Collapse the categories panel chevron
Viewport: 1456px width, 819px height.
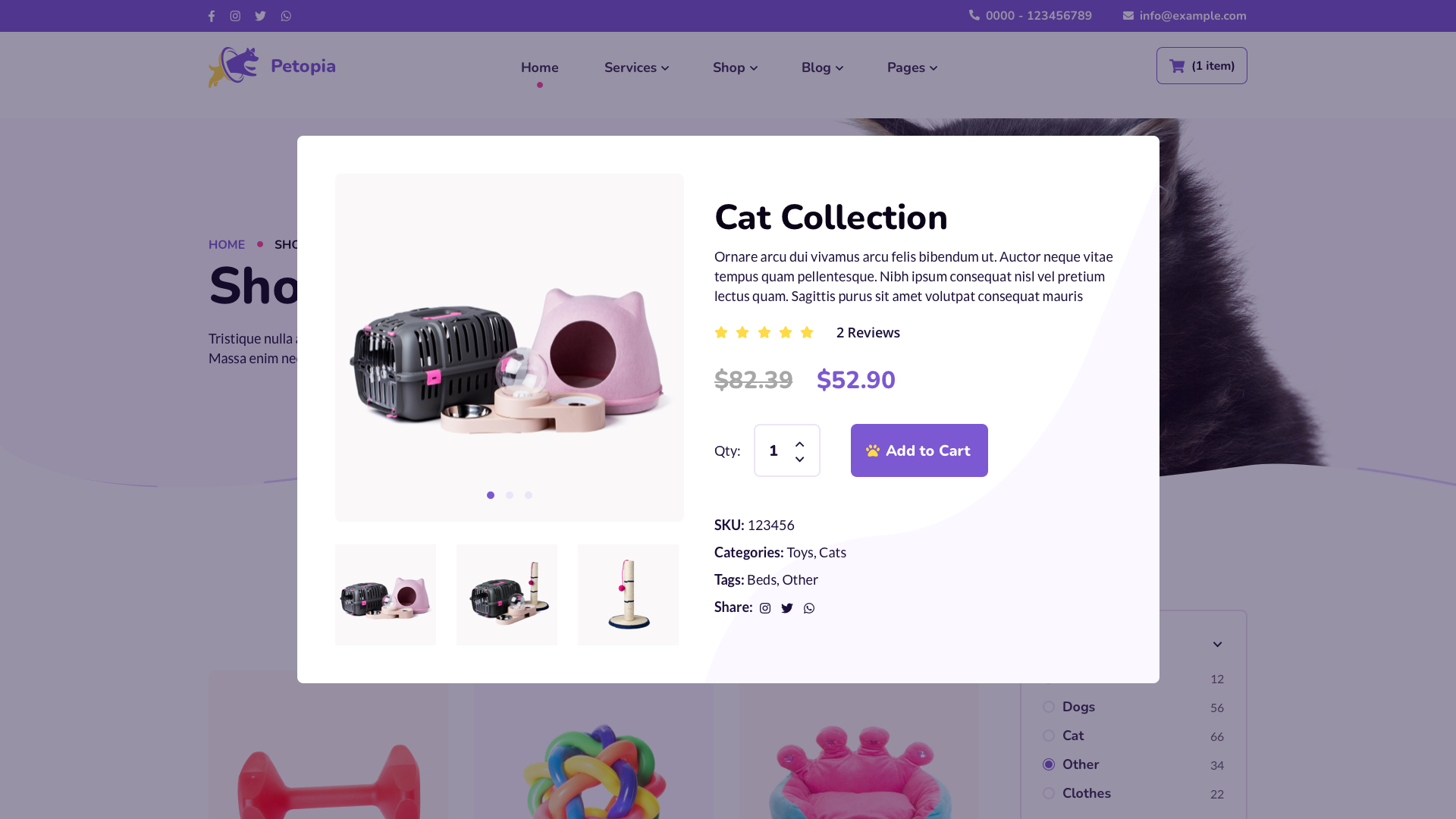tap(1217, 645)
